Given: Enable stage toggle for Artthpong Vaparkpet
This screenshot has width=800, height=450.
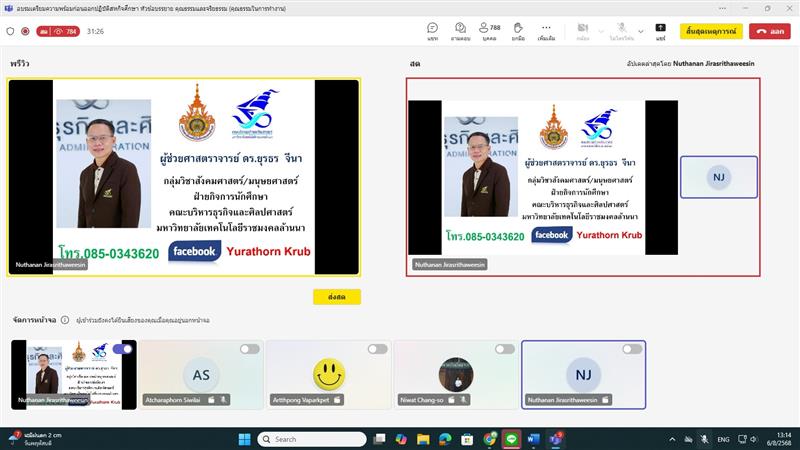Looking at the screenshot, I should point(377,349).
